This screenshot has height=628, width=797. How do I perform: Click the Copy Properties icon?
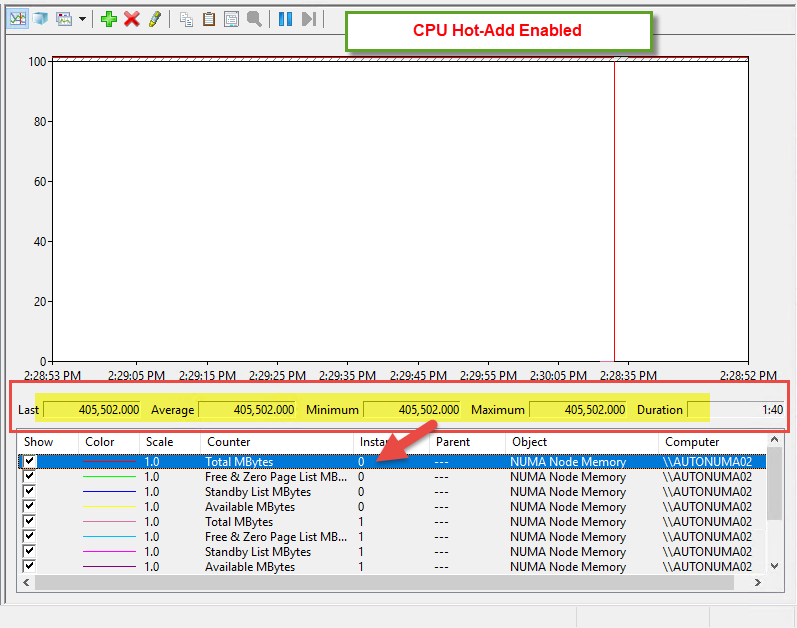tap(186, 19)
